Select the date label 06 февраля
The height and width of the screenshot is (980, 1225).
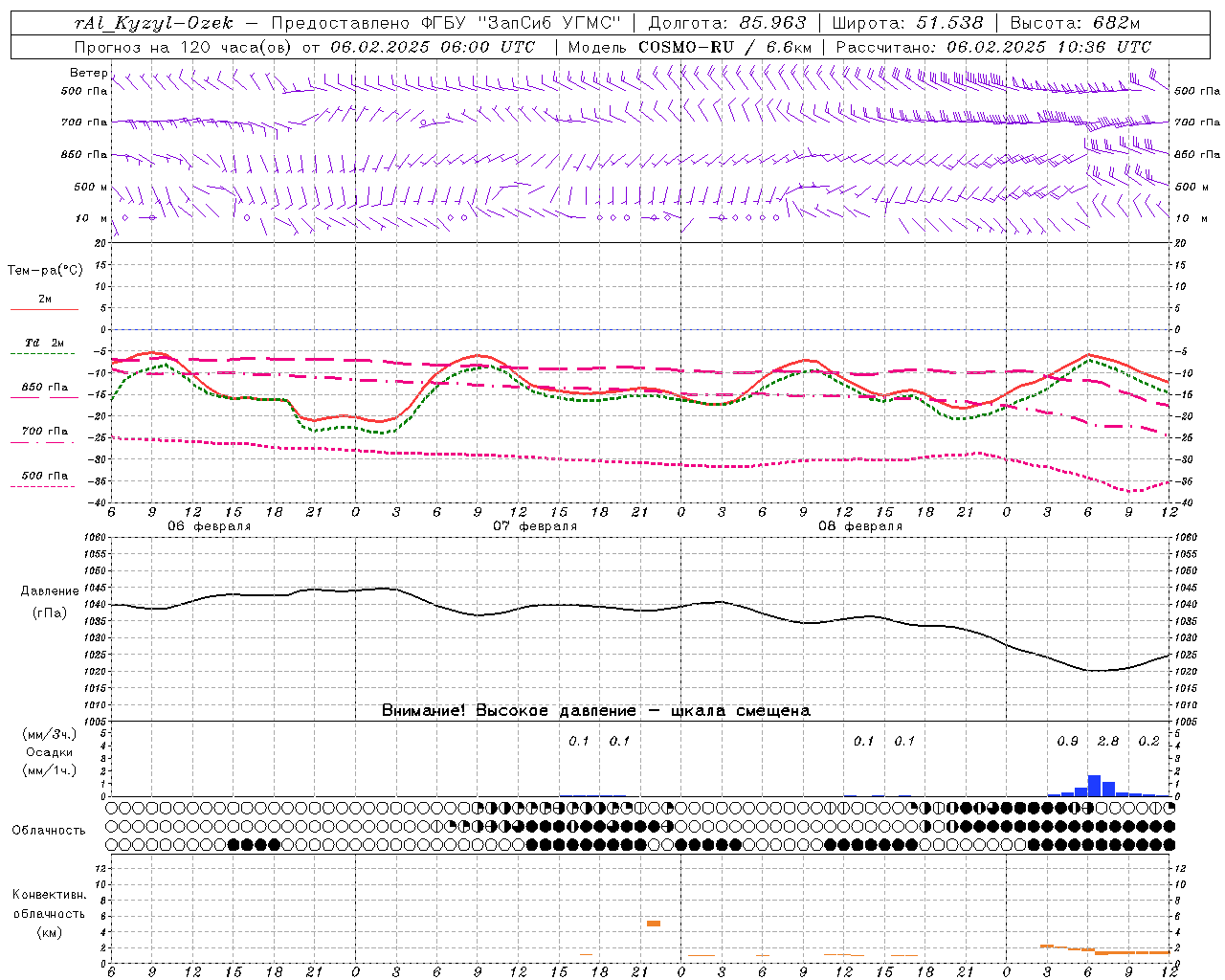coord(210,526)
